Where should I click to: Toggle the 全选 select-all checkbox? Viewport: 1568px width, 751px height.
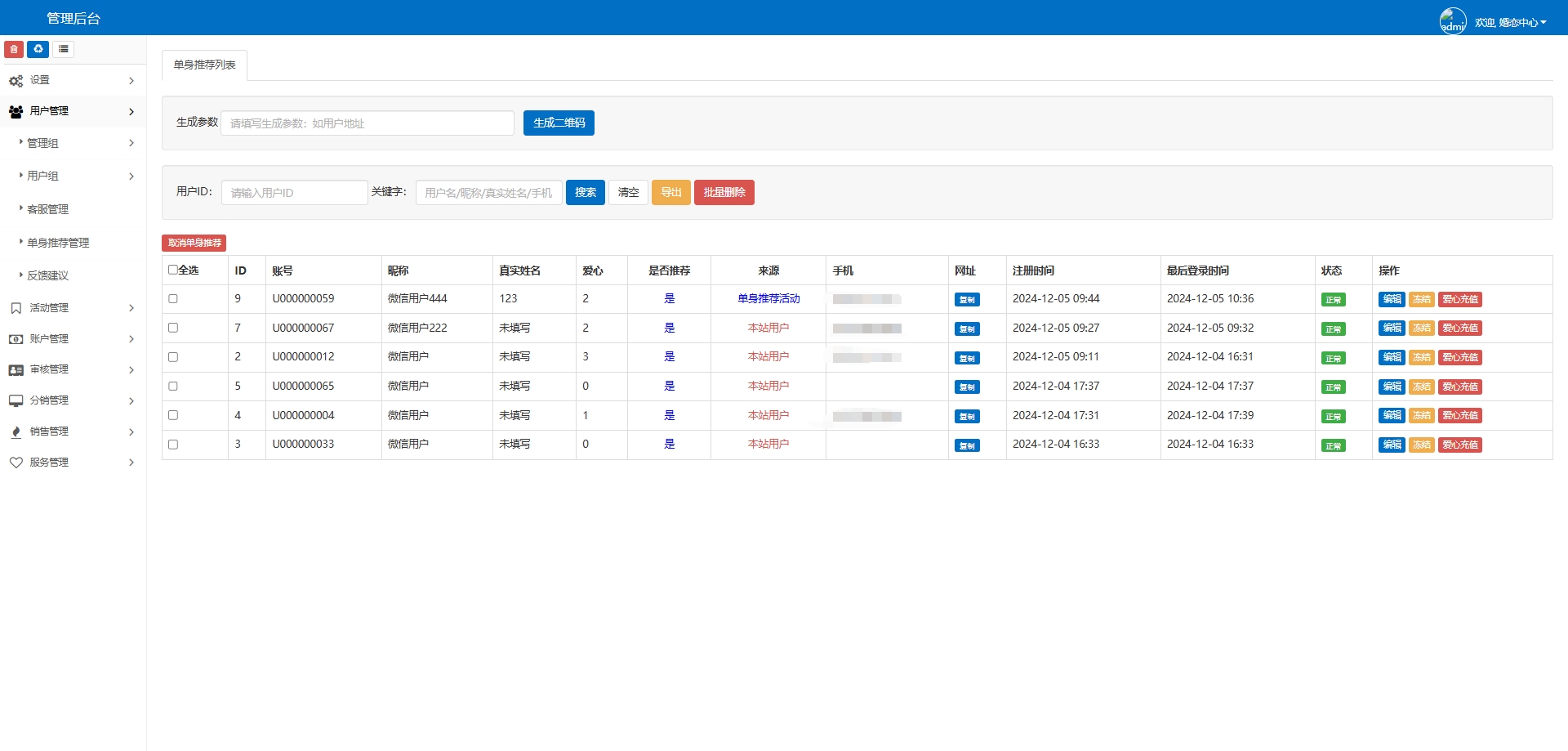173,270
